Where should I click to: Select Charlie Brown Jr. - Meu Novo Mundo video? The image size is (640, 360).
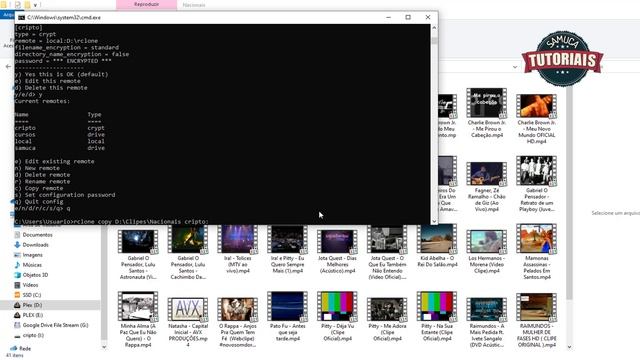coord(536,119)
